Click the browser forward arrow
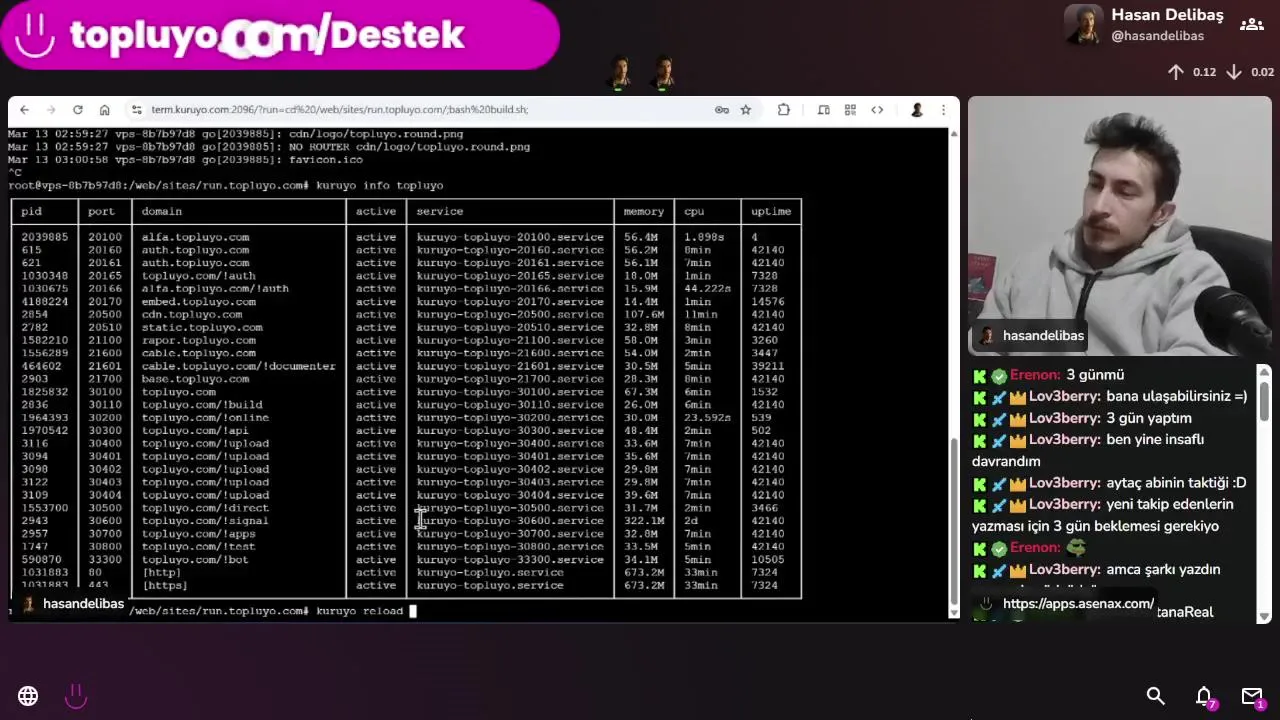 (50, 110)
